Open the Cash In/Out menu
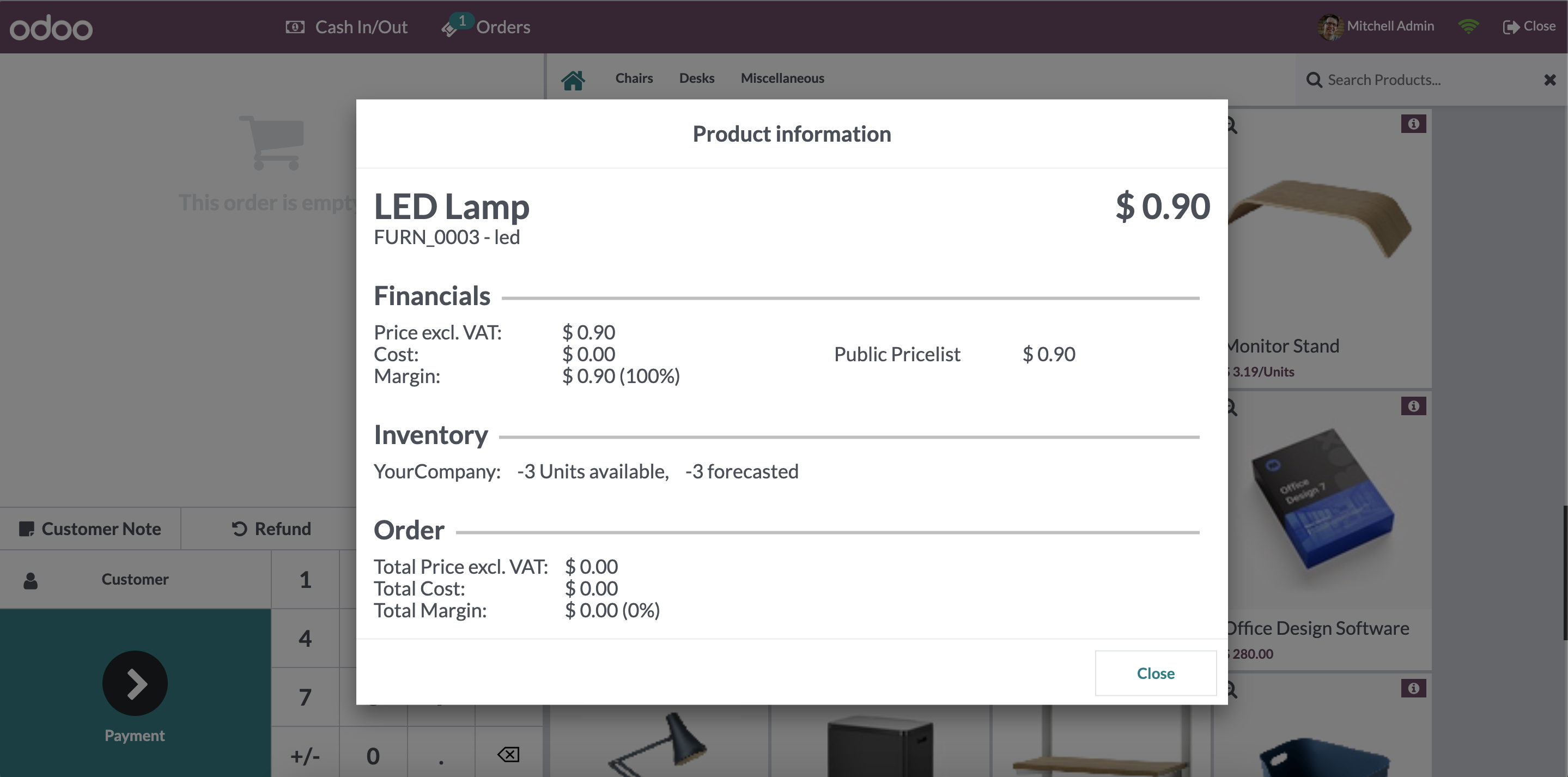This screenshot has width=1568, height=777. [347, 27]
